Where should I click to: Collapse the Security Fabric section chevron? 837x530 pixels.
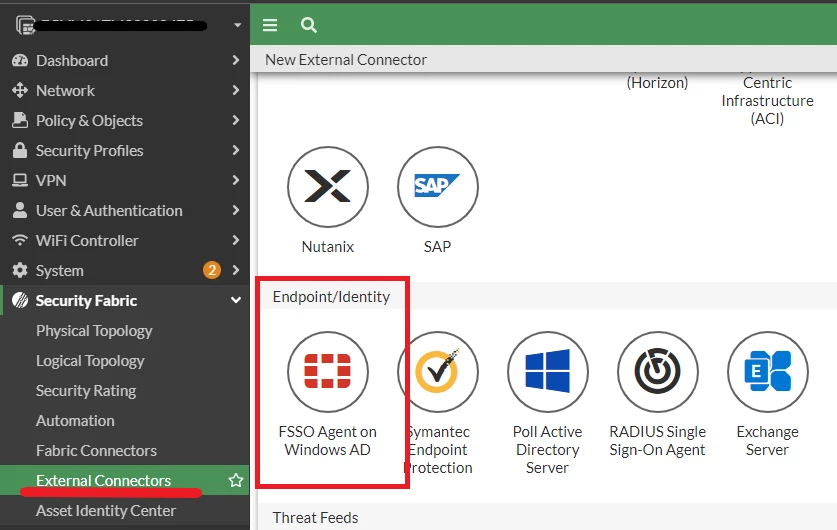click(x=236, y=300)
